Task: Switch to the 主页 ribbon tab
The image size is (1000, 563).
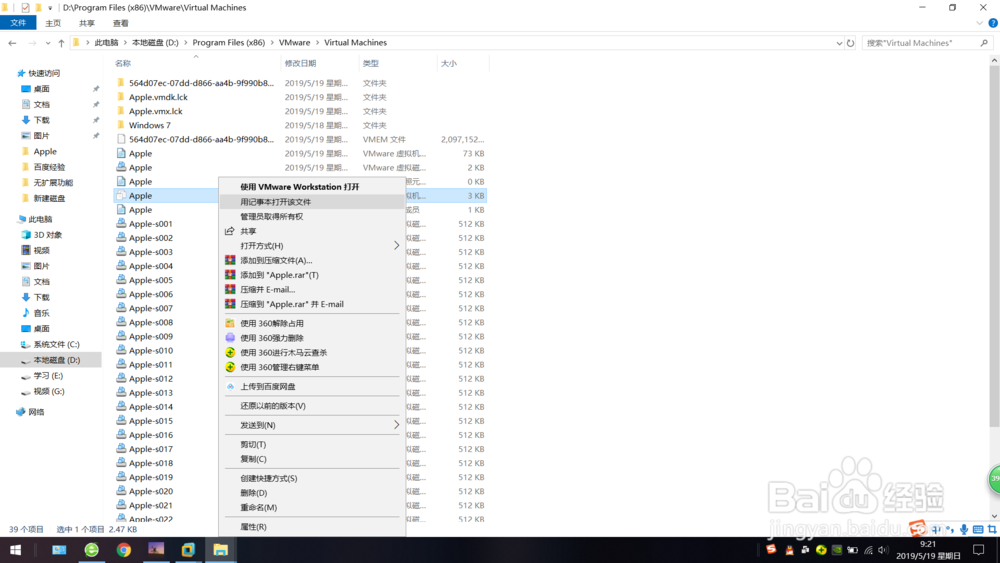Action: coord(53,23)
